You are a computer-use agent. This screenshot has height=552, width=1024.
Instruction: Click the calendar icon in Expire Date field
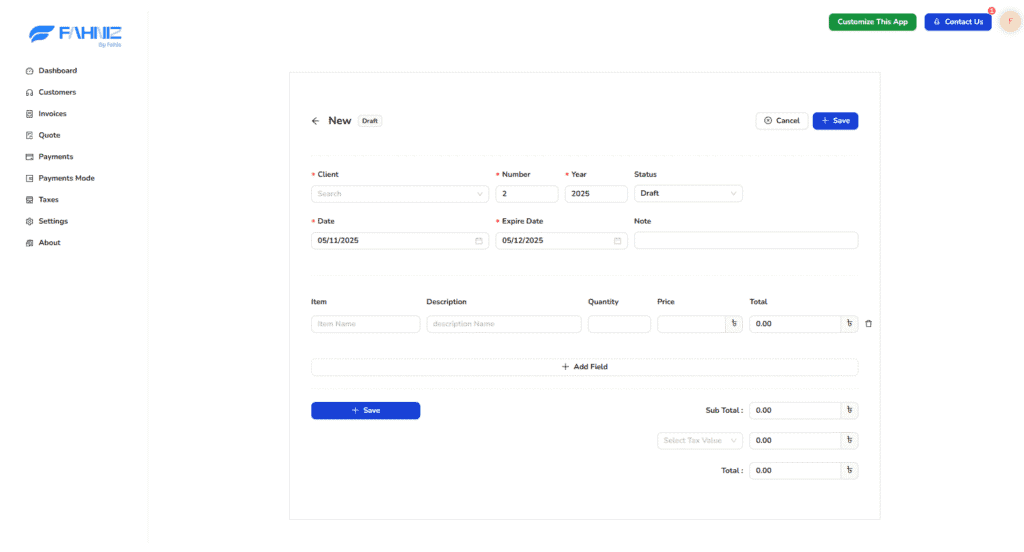click(x=617, y=241)
